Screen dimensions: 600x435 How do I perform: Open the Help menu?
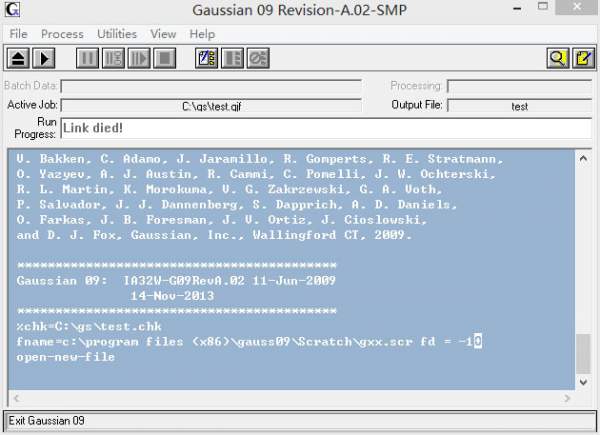pyautogui.click(x=202, y=34)
